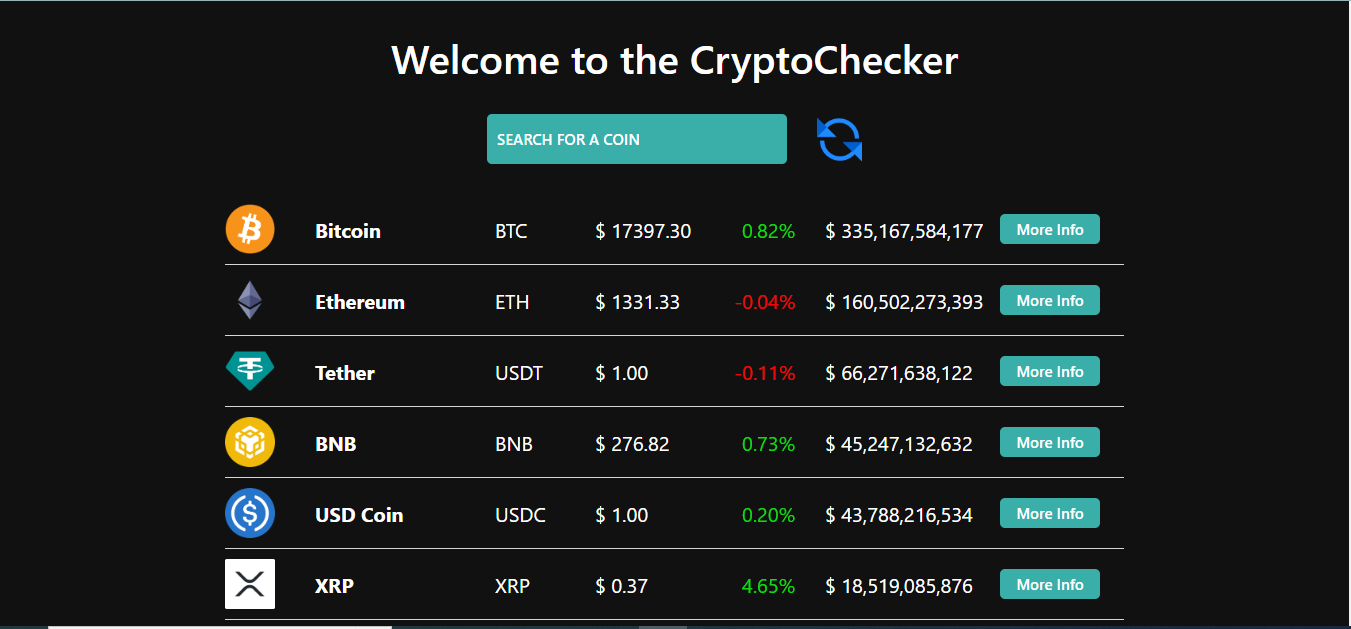The image size is (1351, 629).
Task: Open More Info for Ethereum
Action: pyautogui.click(x=1049, y=300)
